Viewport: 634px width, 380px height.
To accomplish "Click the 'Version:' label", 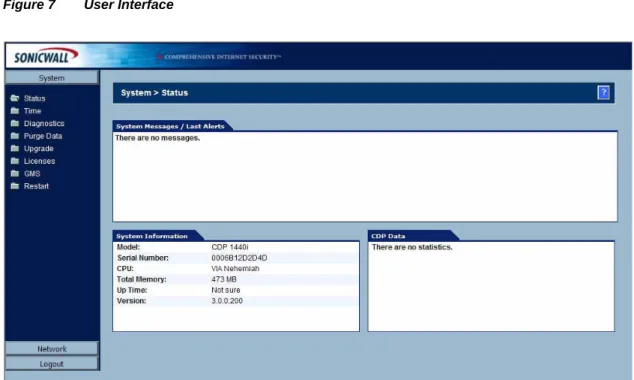I will point(131,301).
